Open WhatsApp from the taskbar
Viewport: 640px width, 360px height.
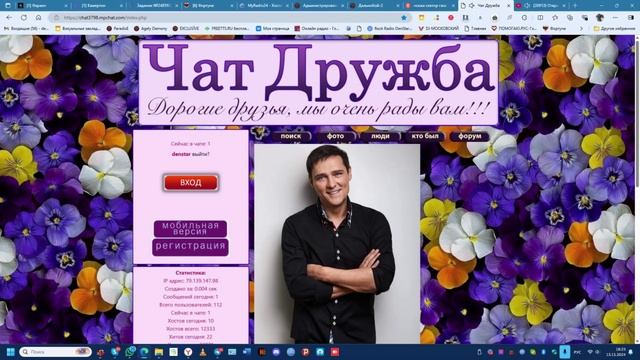130,352
